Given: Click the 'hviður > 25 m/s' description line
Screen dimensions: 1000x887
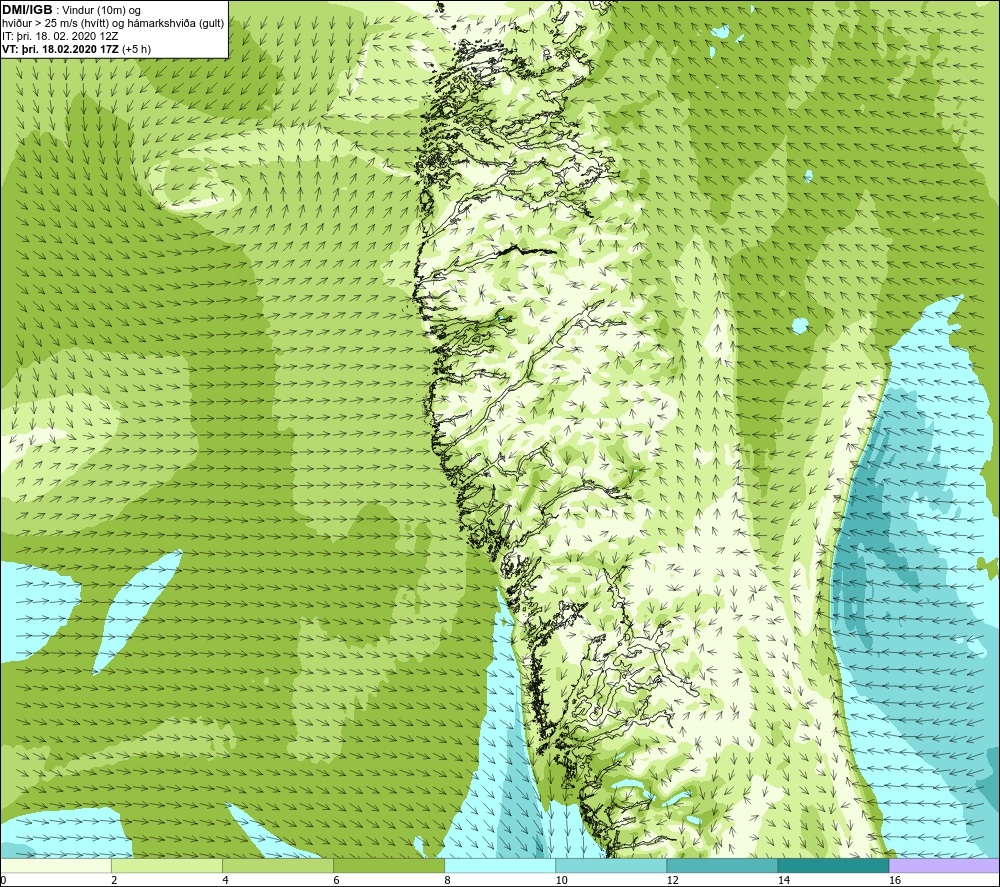Looking at the screenshot, I should tap(113, 24).
